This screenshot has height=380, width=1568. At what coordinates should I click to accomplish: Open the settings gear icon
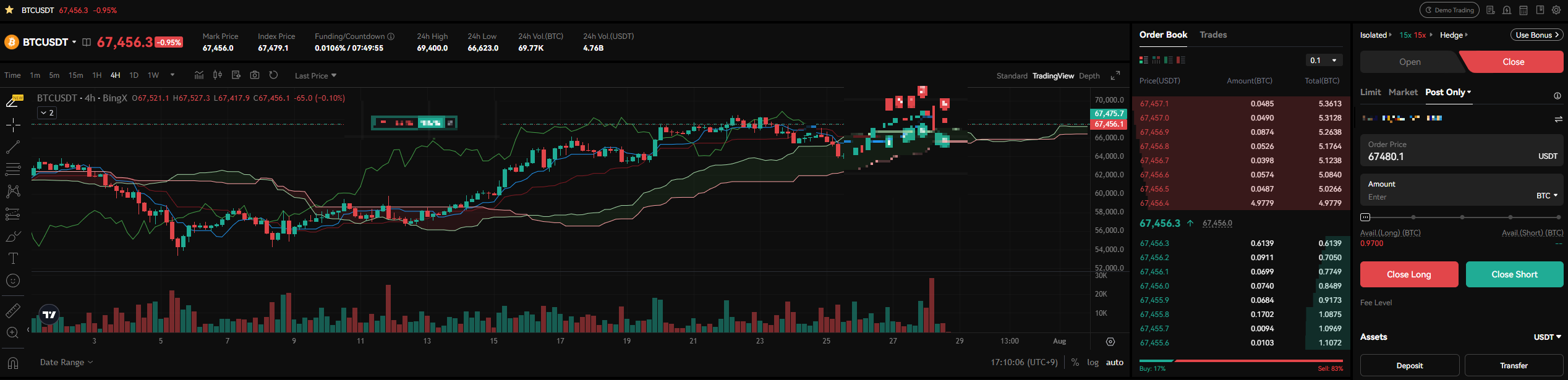(x=1556, y=10)
